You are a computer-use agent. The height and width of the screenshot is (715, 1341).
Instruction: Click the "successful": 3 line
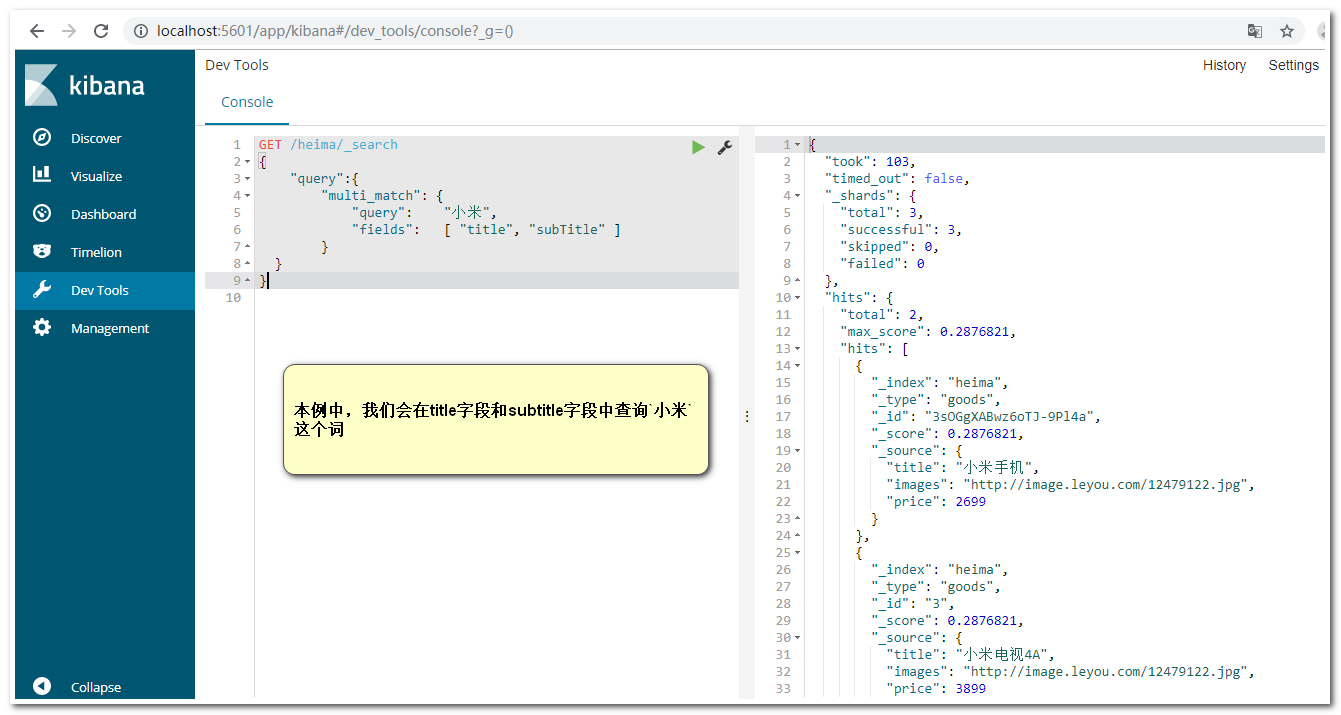pyautogui.click(x=901, y=230)
